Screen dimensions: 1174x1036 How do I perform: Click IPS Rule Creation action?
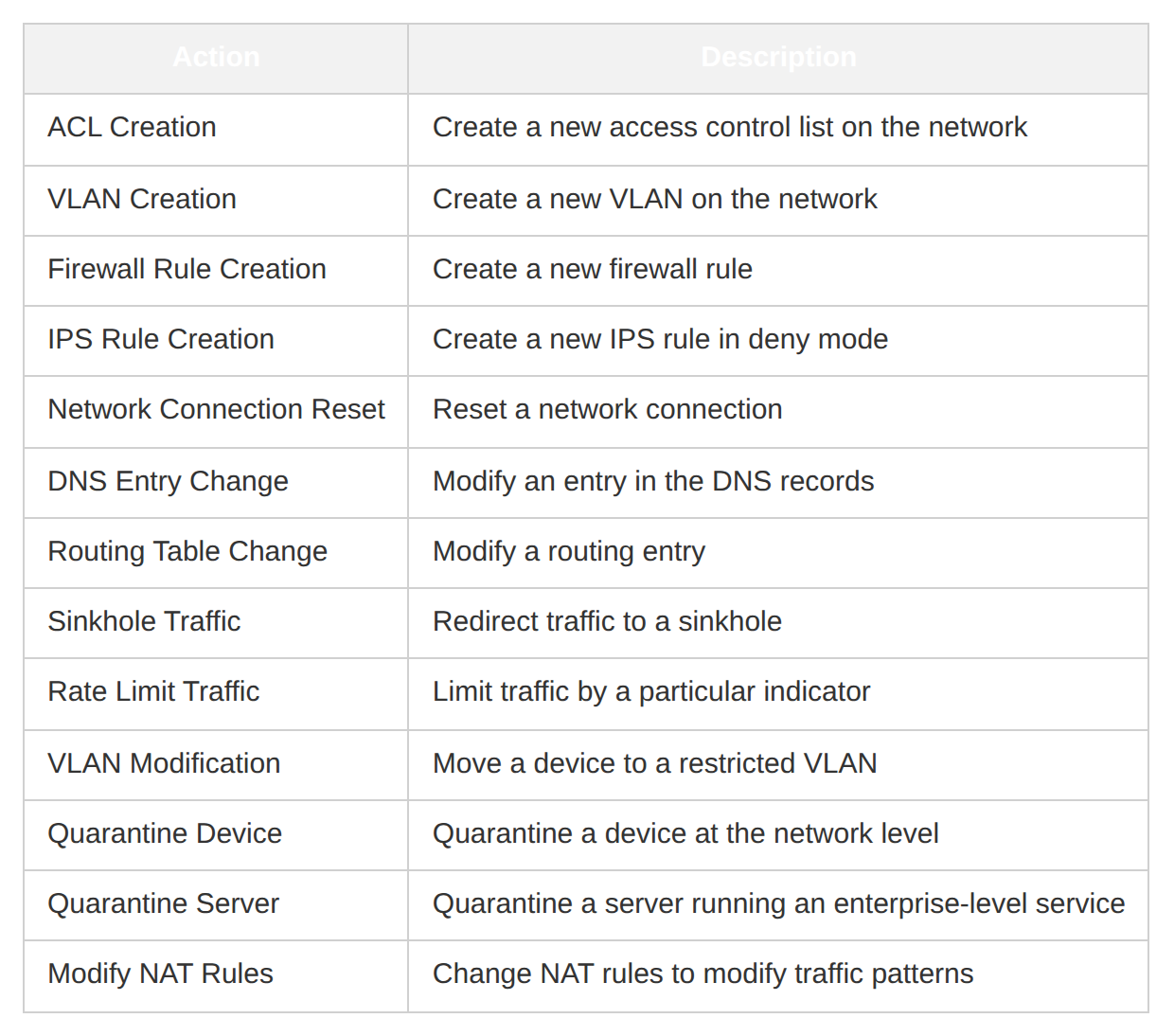tap(161, 339)
